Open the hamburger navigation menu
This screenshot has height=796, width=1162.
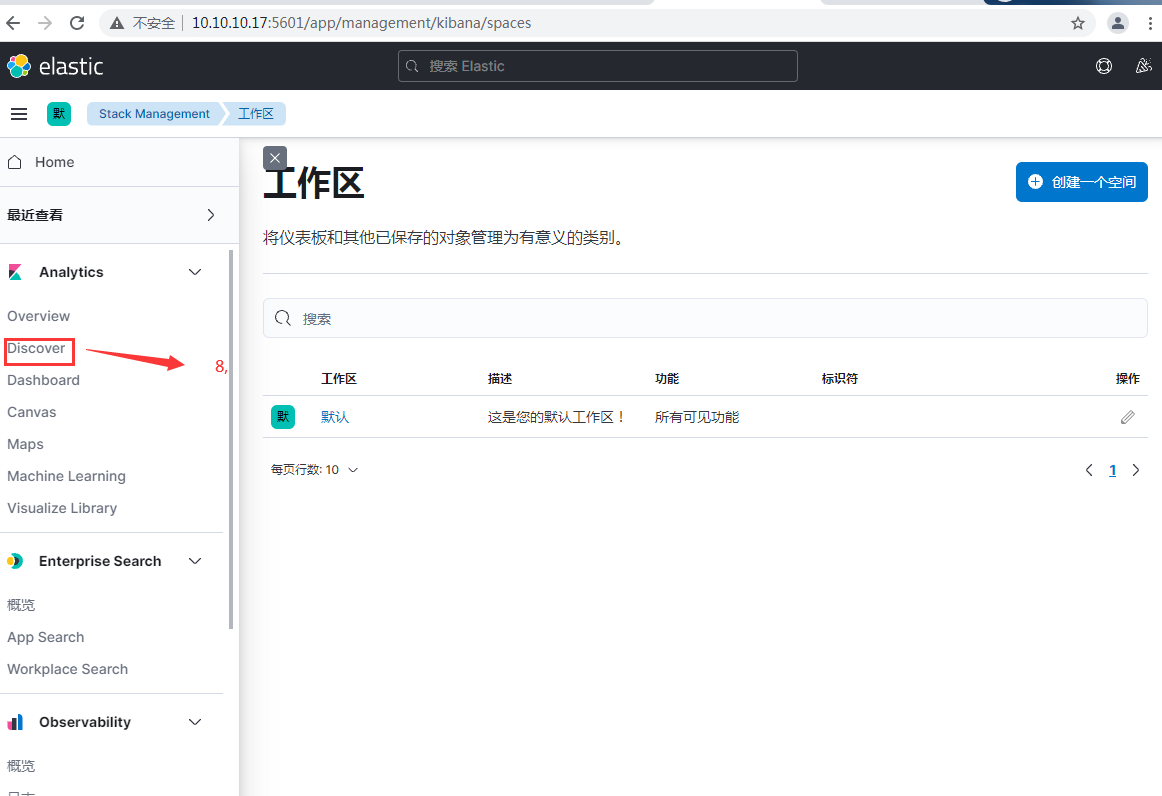pos(19,113)
